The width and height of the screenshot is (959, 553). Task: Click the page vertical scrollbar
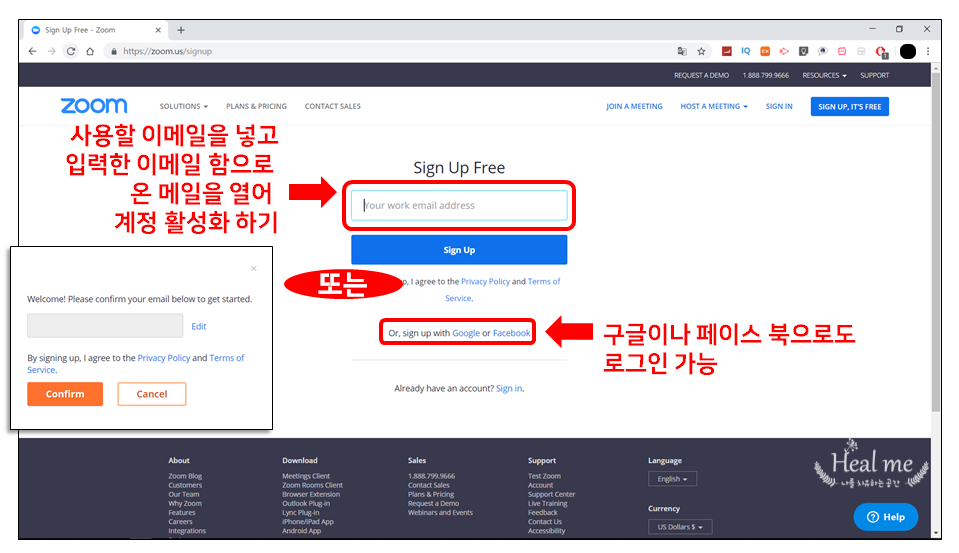tap(936, 242)
